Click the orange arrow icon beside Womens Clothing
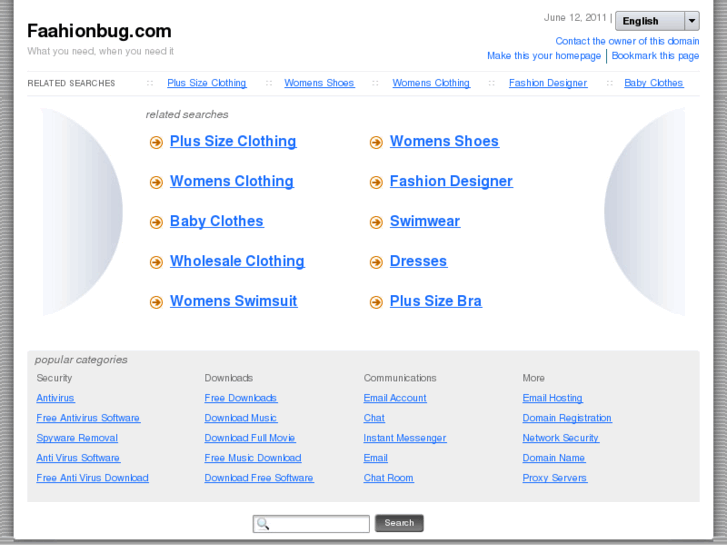This screenshot has width=727, height=545. pyautogui.click(x=156, y=182)
